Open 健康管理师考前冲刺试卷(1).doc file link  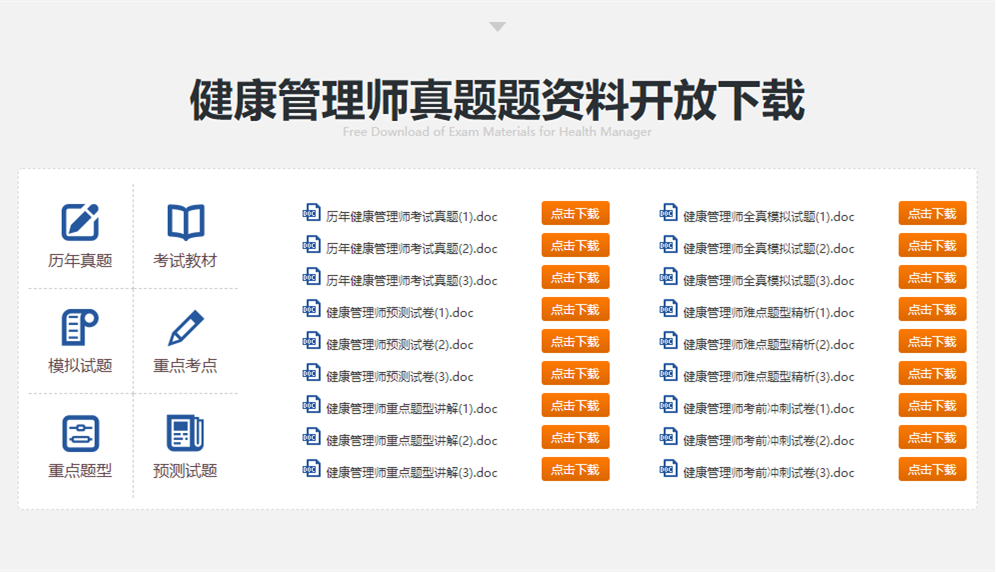pyautogui.click(x=768, y=409)
